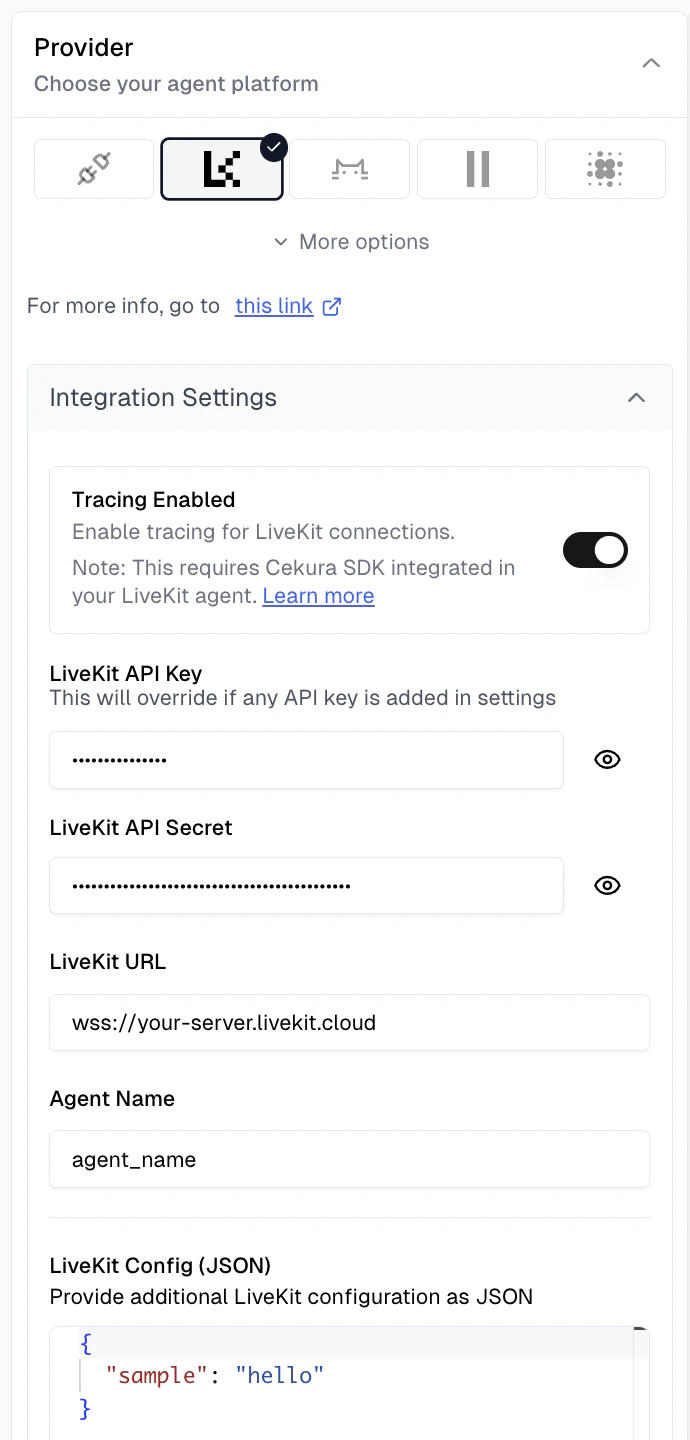Screen dimensions: 690x1440
Task: Choose the bridge-shaped provider icon
Action: pyautogui.click(x=349, y=168)
